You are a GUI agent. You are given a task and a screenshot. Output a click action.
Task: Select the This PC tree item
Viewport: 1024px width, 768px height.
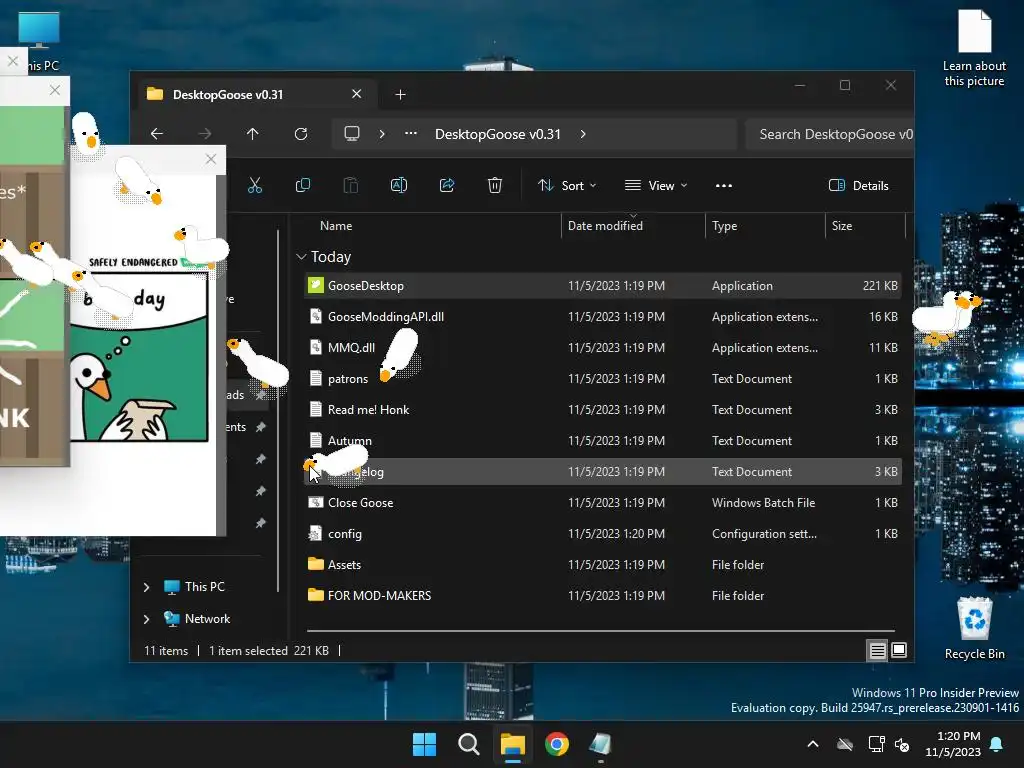pyautogui.click(x=204, y=587)
